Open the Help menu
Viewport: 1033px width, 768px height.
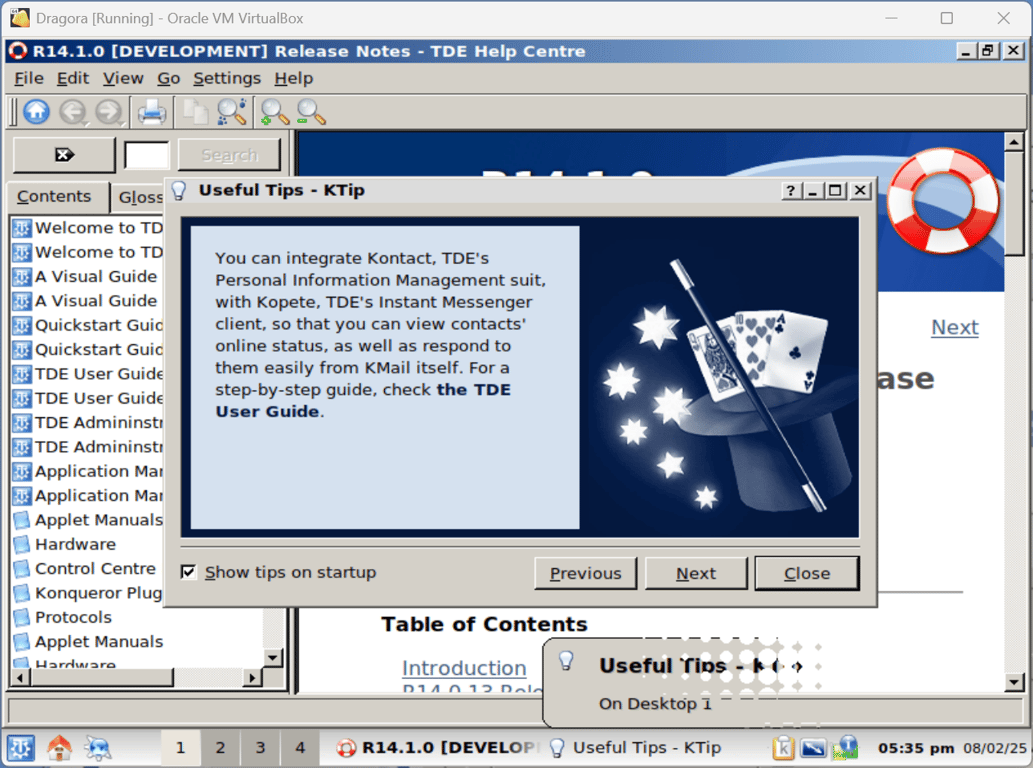tap(294, 78)
